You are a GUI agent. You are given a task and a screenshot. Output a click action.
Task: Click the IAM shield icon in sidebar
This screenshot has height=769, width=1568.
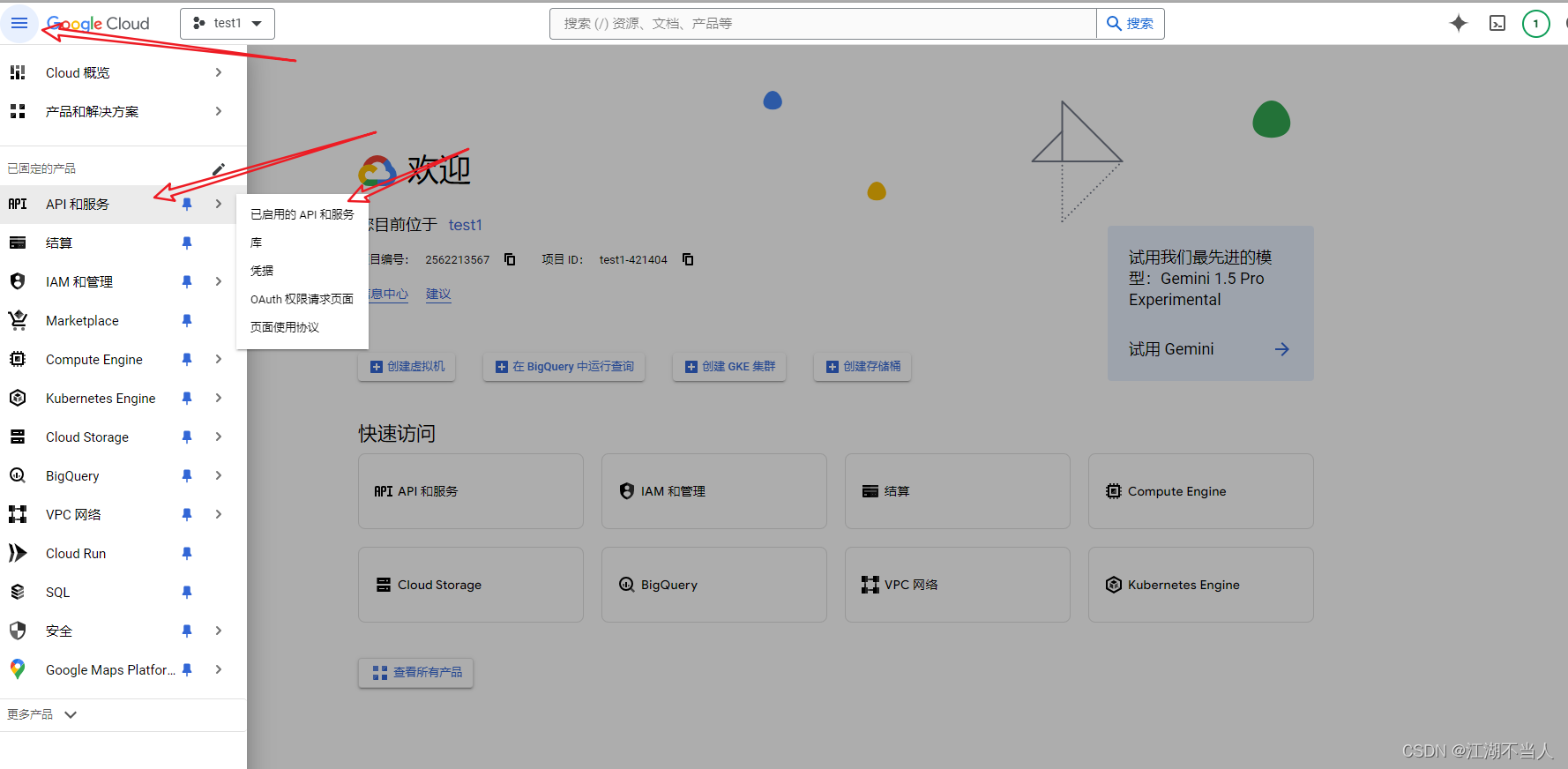[x=18, y=281]
